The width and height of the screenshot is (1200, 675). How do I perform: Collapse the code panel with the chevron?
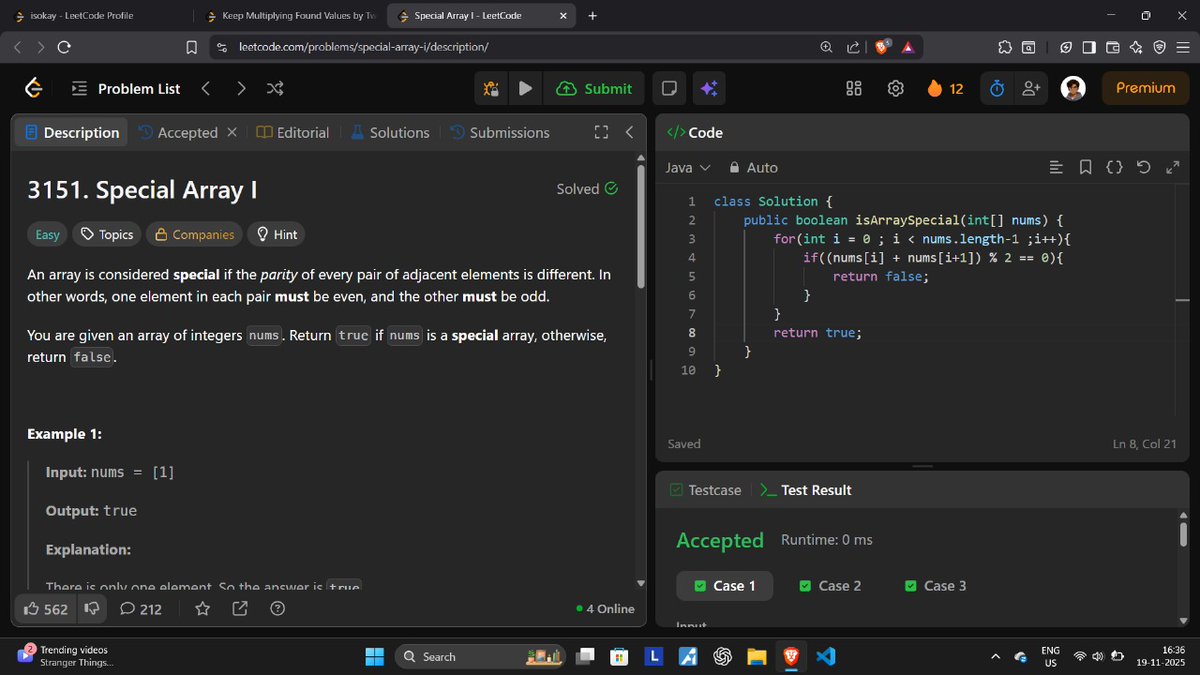point(628,131)
